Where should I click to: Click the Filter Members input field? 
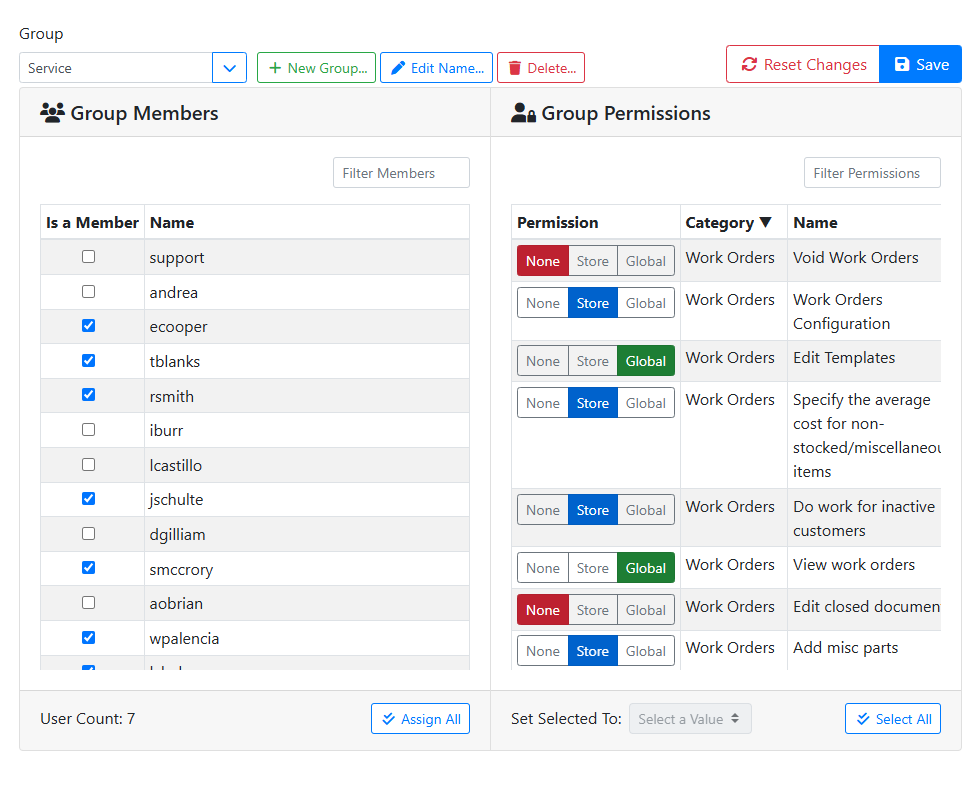pos(401,173)
